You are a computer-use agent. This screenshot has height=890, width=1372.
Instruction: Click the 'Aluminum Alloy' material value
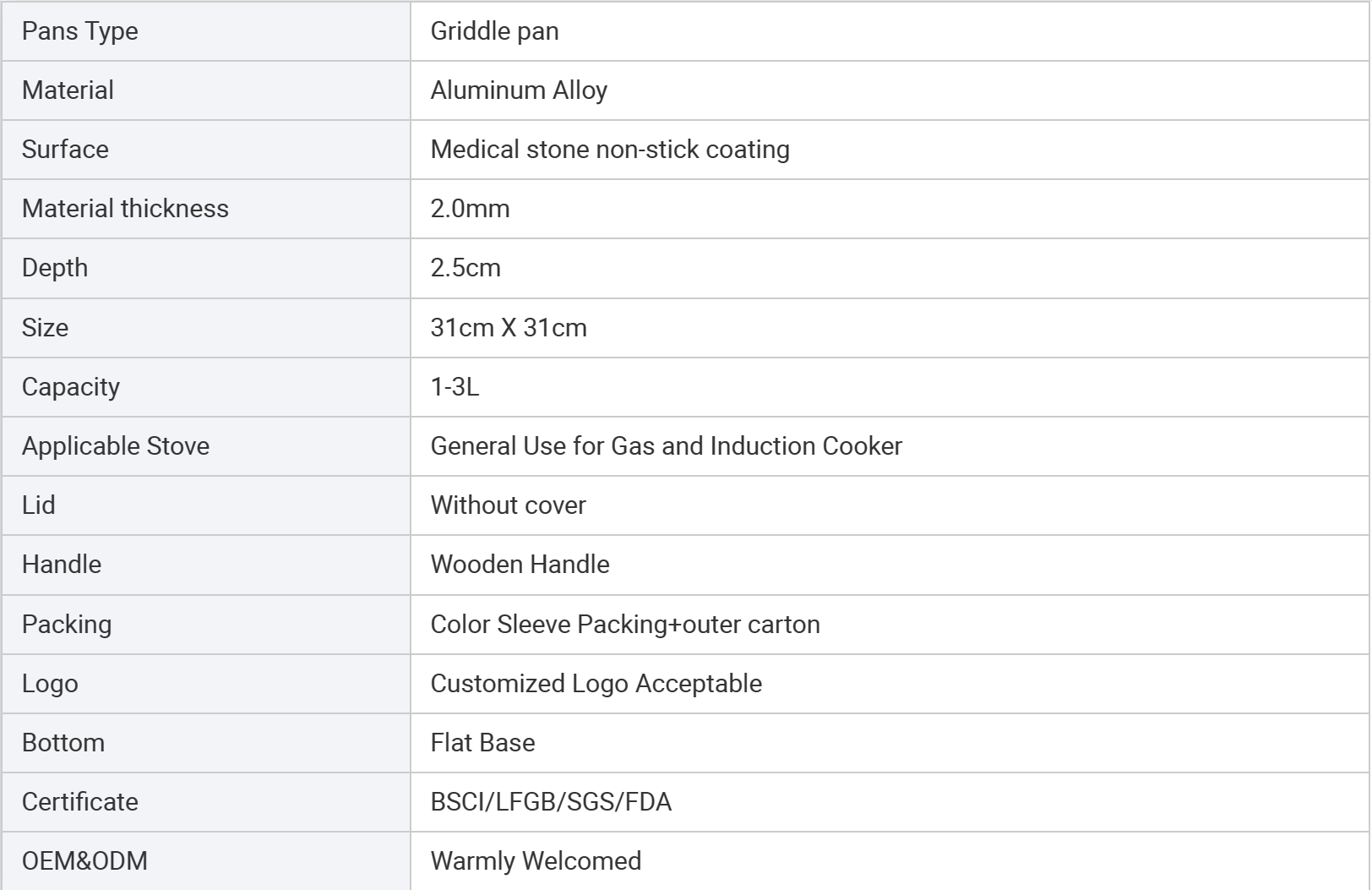click(519, 90)
